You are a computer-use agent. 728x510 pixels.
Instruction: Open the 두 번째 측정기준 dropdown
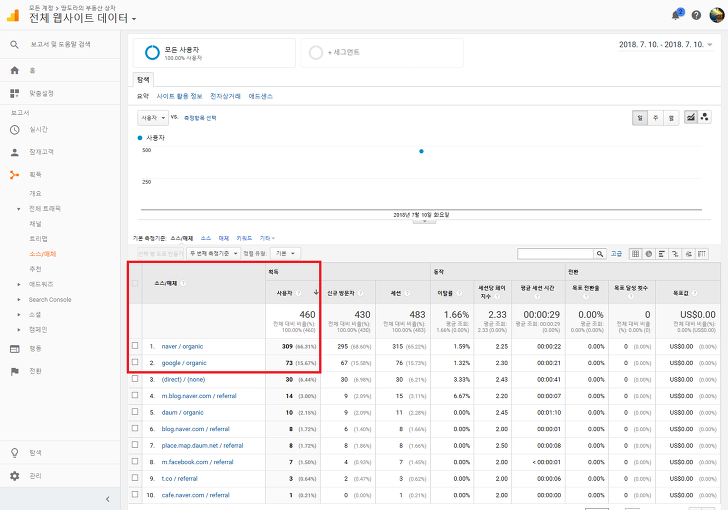point(213,254)
